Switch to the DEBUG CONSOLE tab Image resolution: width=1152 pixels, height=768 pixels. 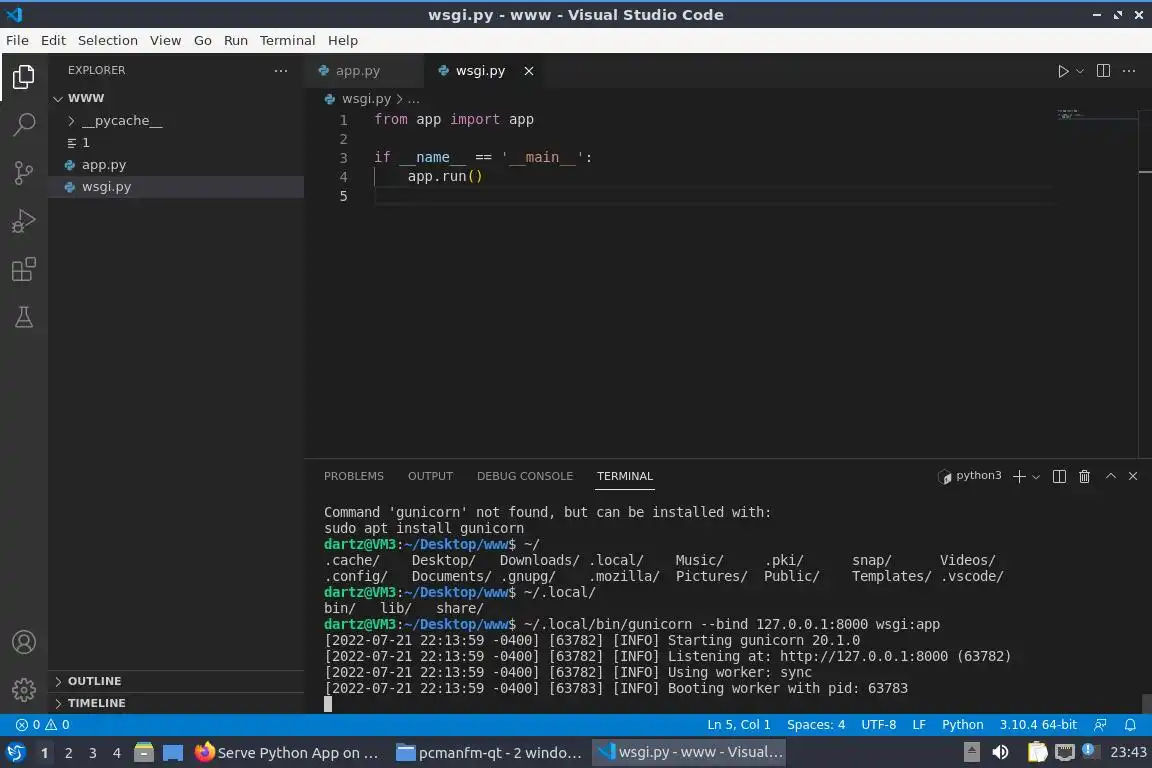pyautogui.click(x=525, y=476)
